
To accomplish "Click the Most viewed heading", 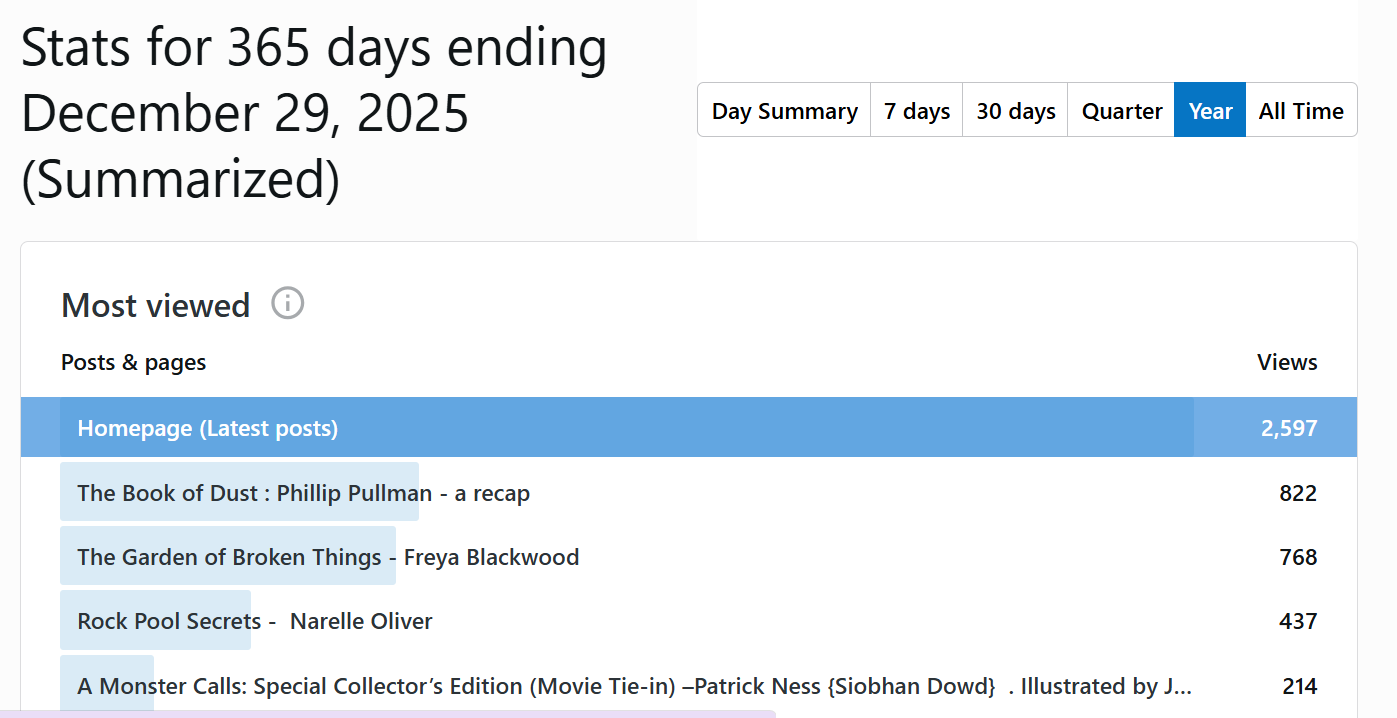I will coord(156,305).
